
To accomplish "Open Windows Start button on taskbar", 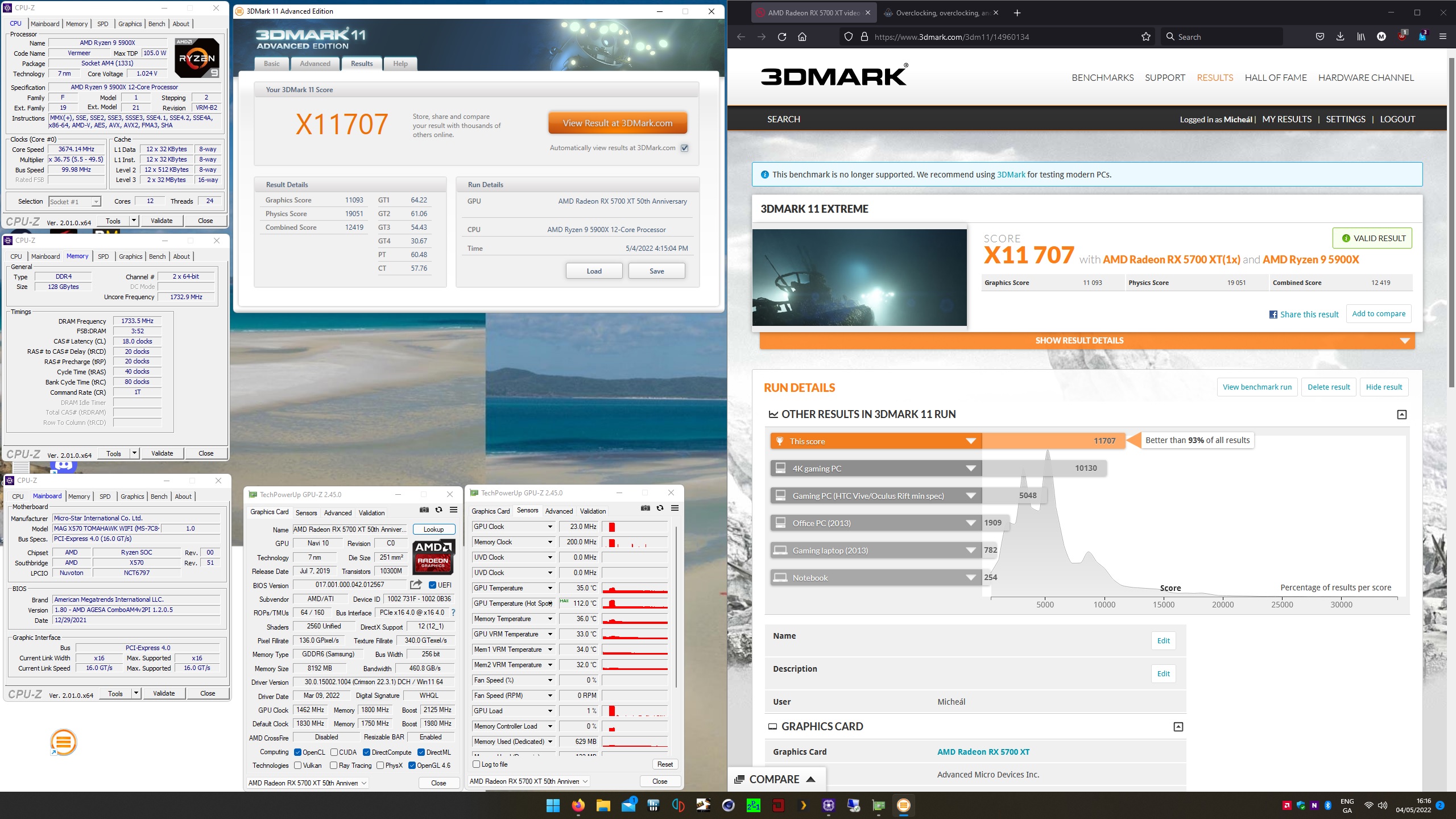I will tap(553, 805).
